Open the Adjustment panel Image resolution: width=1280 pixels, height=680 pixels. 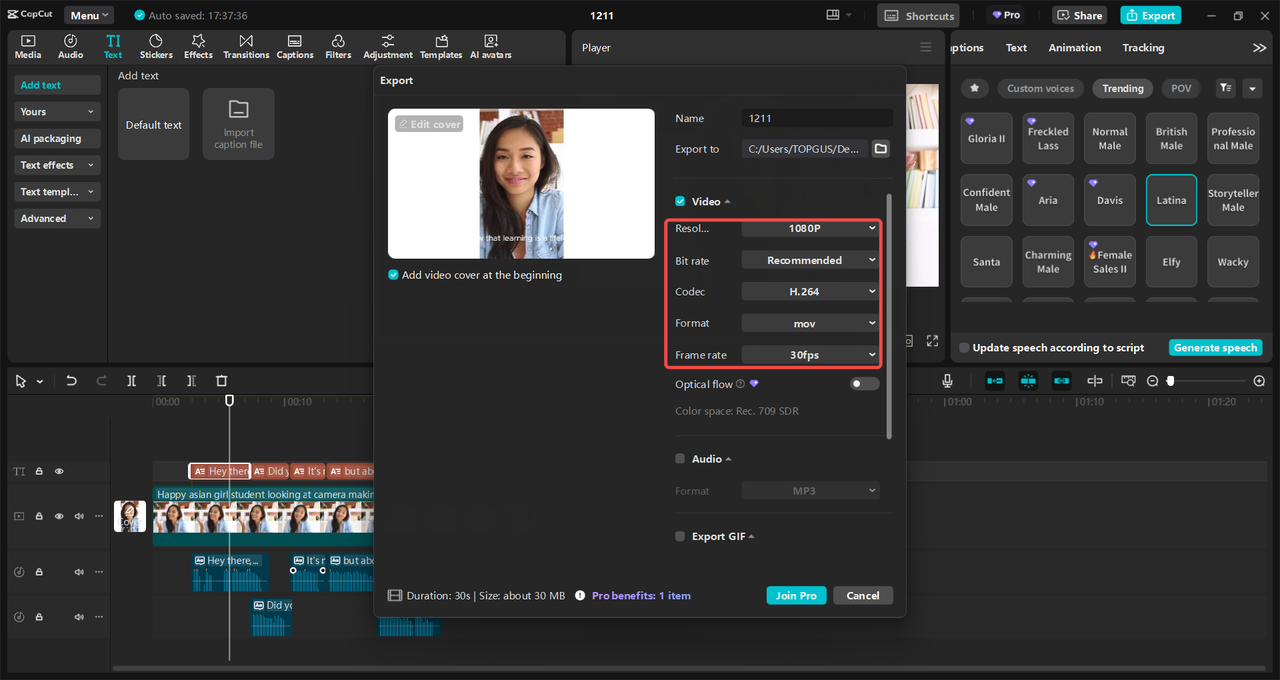(x=388, y=46)
